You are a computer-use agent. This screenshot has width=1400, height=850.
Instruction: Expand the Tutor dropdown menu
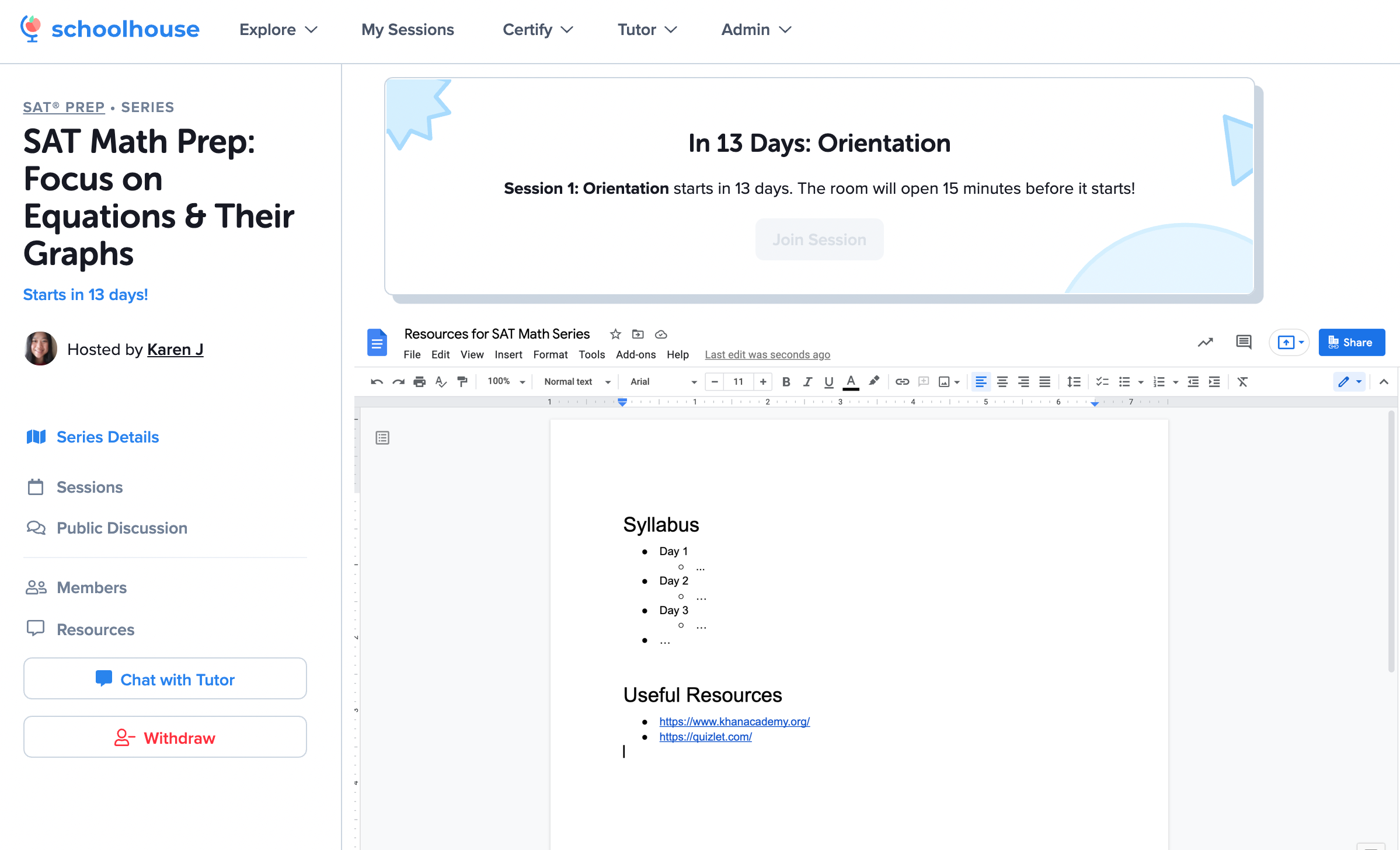pos(647,29)
